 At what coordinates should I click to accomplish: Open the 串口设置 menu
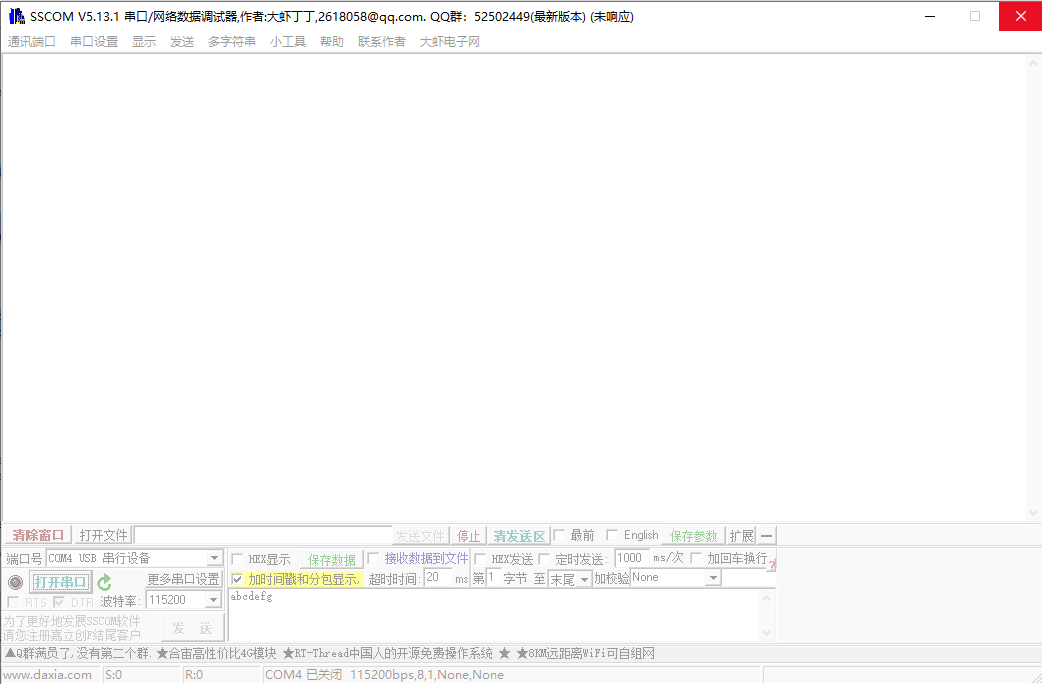point(95,41)
